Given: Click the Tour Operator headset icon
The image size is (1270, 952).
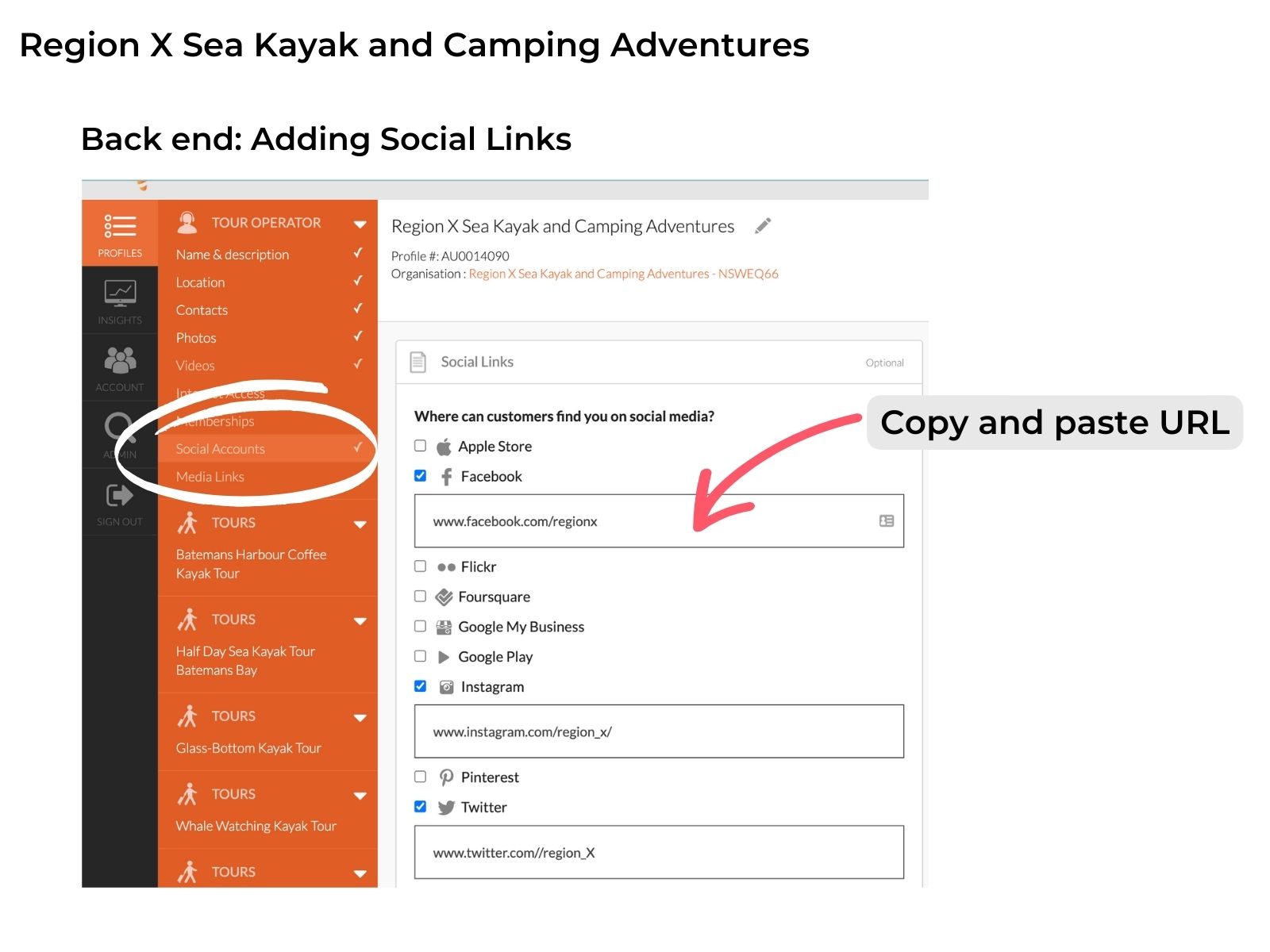Looking at the screenshot, I should click(x=187, y=223).
